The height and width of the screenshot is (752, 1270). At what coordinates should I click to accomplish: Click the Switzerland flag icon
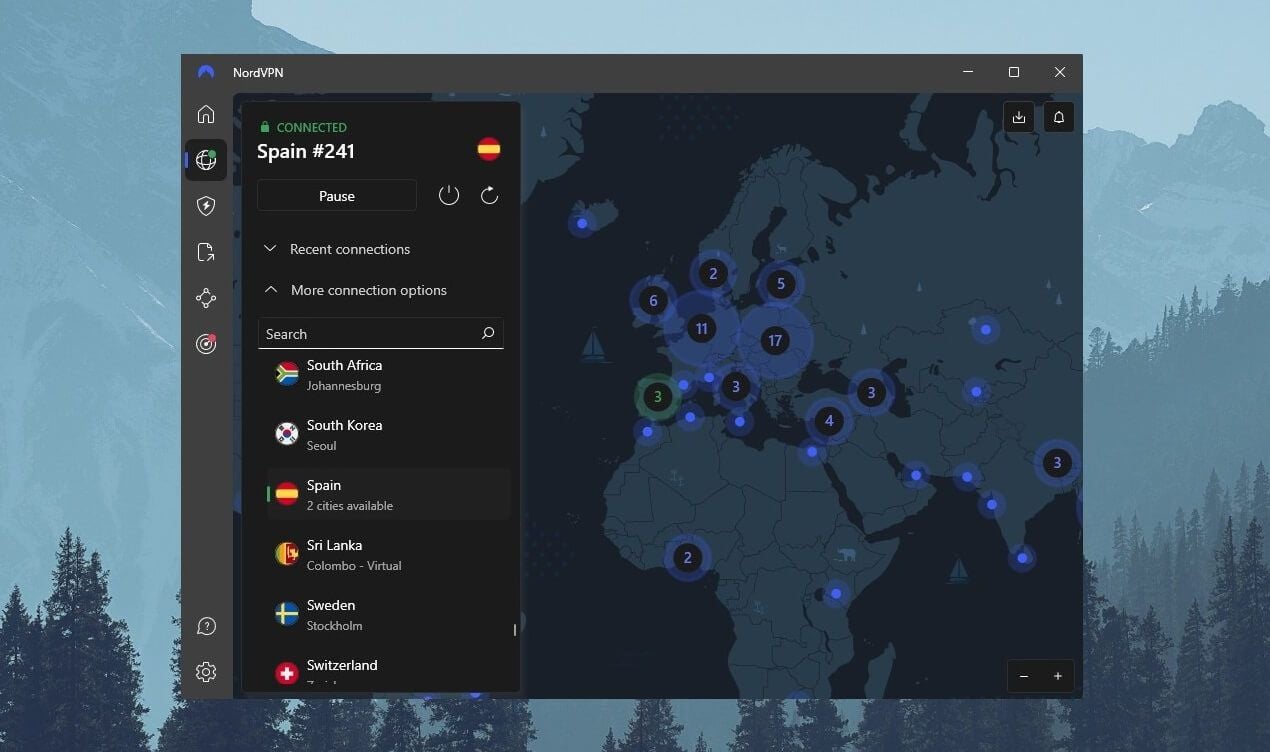[287, 673]
